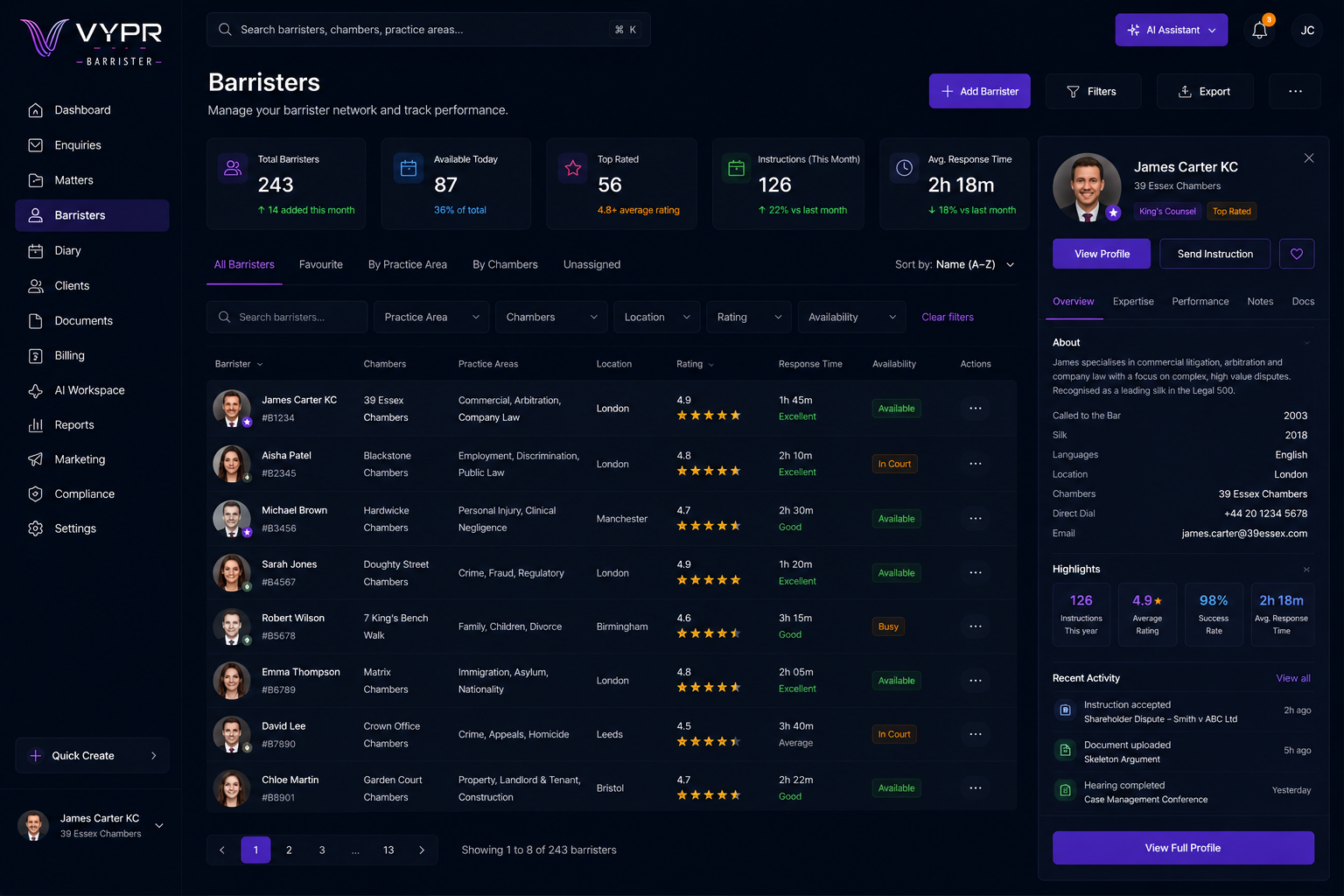Expand the Practice Area filter dropdown
1344x896 pixels.
(x=431, y=317)
